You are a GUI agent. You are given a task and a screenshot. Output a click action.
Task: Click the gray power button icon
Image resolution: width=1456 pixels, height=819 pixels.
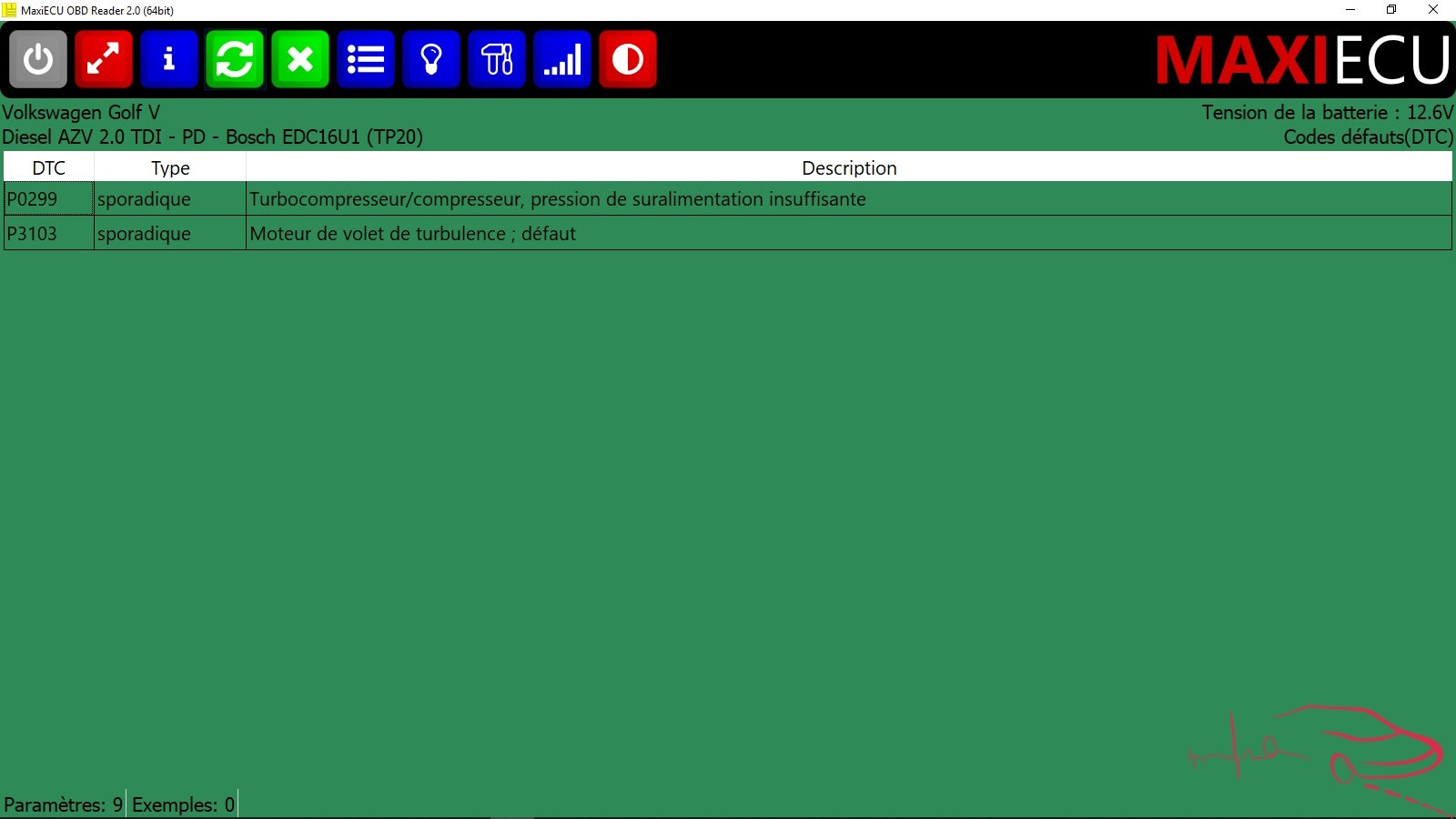(38, 59)
